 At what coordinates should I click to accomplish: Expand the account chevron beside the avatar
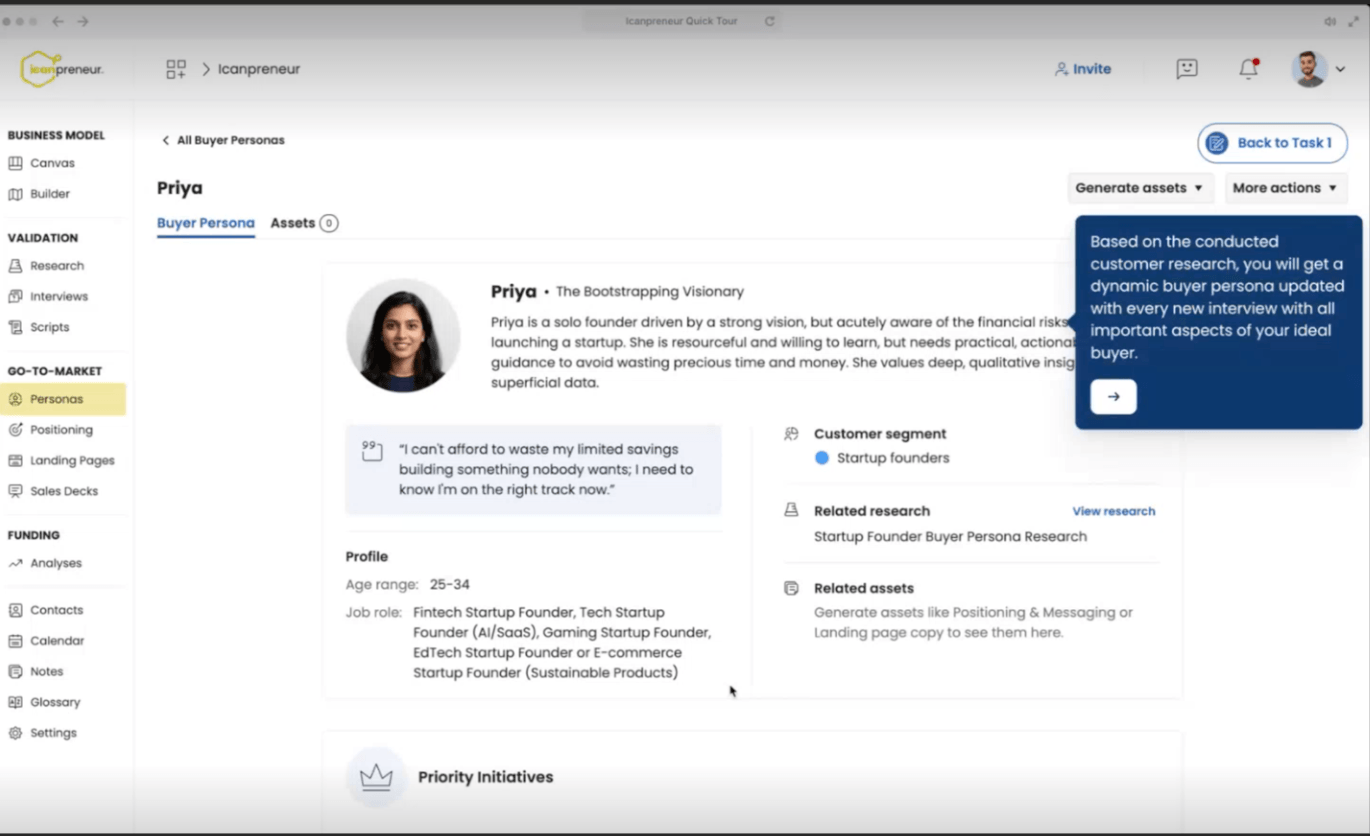click(1340, 69)
